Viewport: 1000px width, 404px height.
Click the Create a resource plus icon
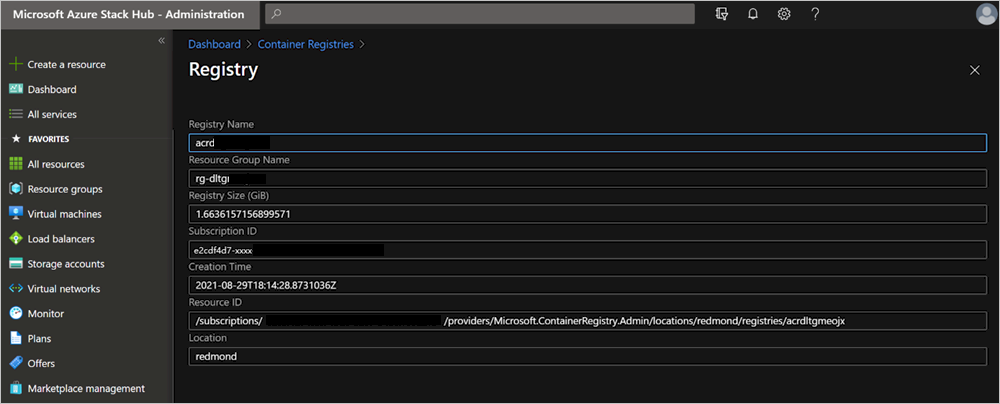16,64
